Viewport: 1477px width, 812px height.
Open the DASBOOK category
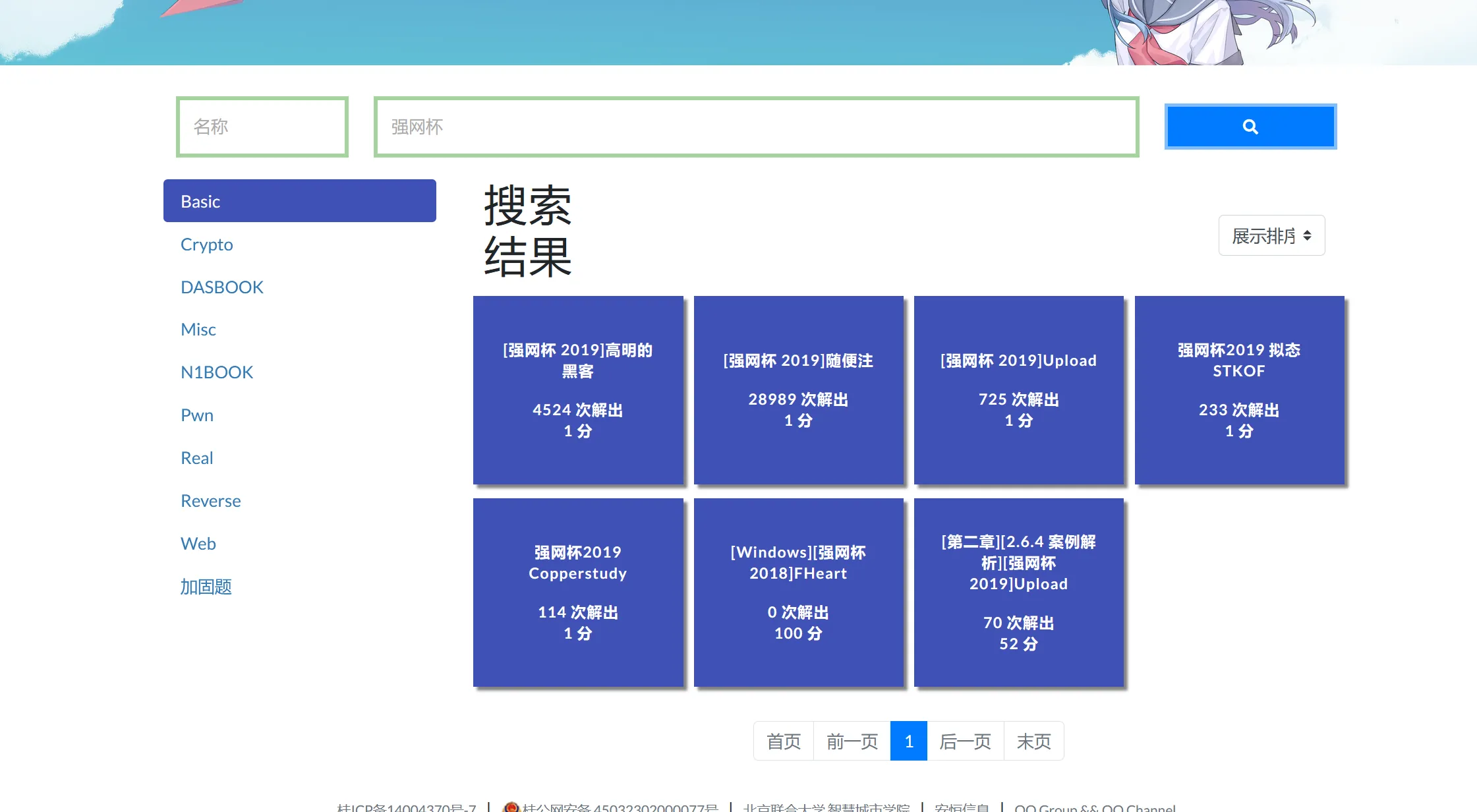(221, 287)
